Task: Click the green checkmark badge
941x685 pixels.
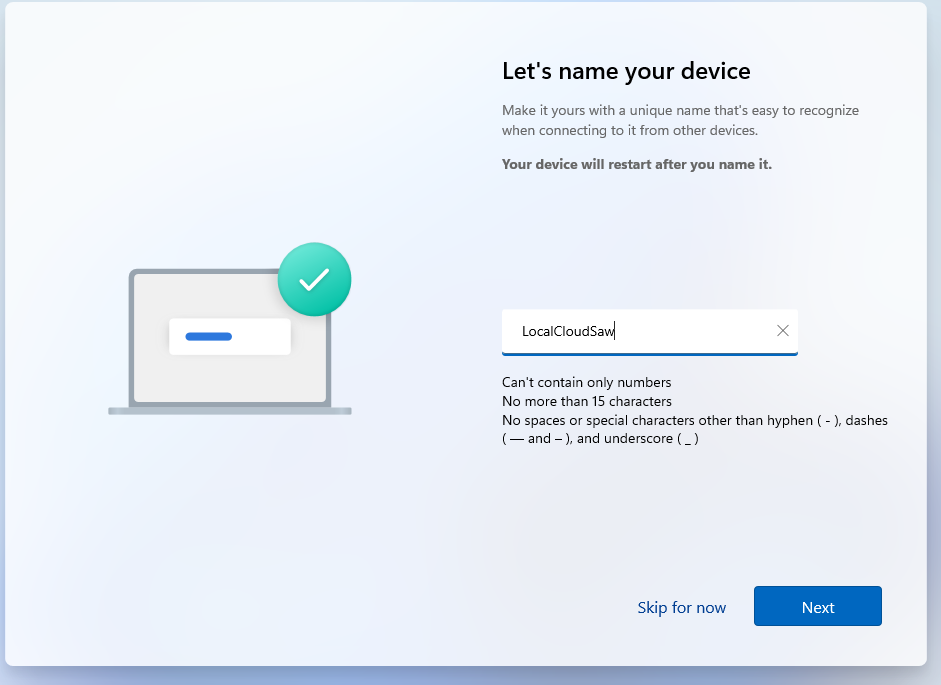Action: (314, 279)
